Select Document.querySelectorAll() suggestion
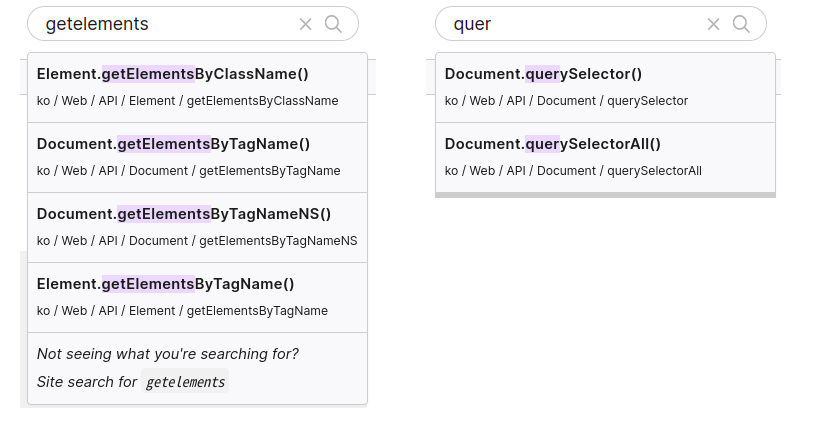Screen dimensions: 820x421 606,158
